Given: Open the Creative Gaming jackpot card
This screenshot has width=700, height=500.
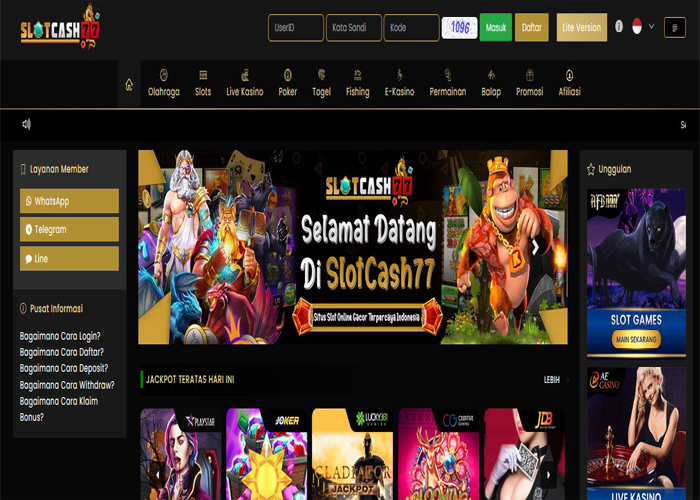Looking at the screenshot, I should [438, 454].
